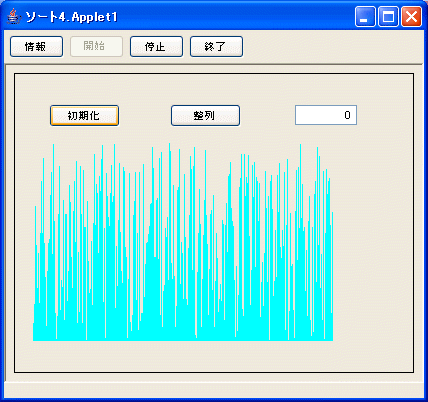Select the rightmost cyan bar in the chart

(x=332, y=277)
